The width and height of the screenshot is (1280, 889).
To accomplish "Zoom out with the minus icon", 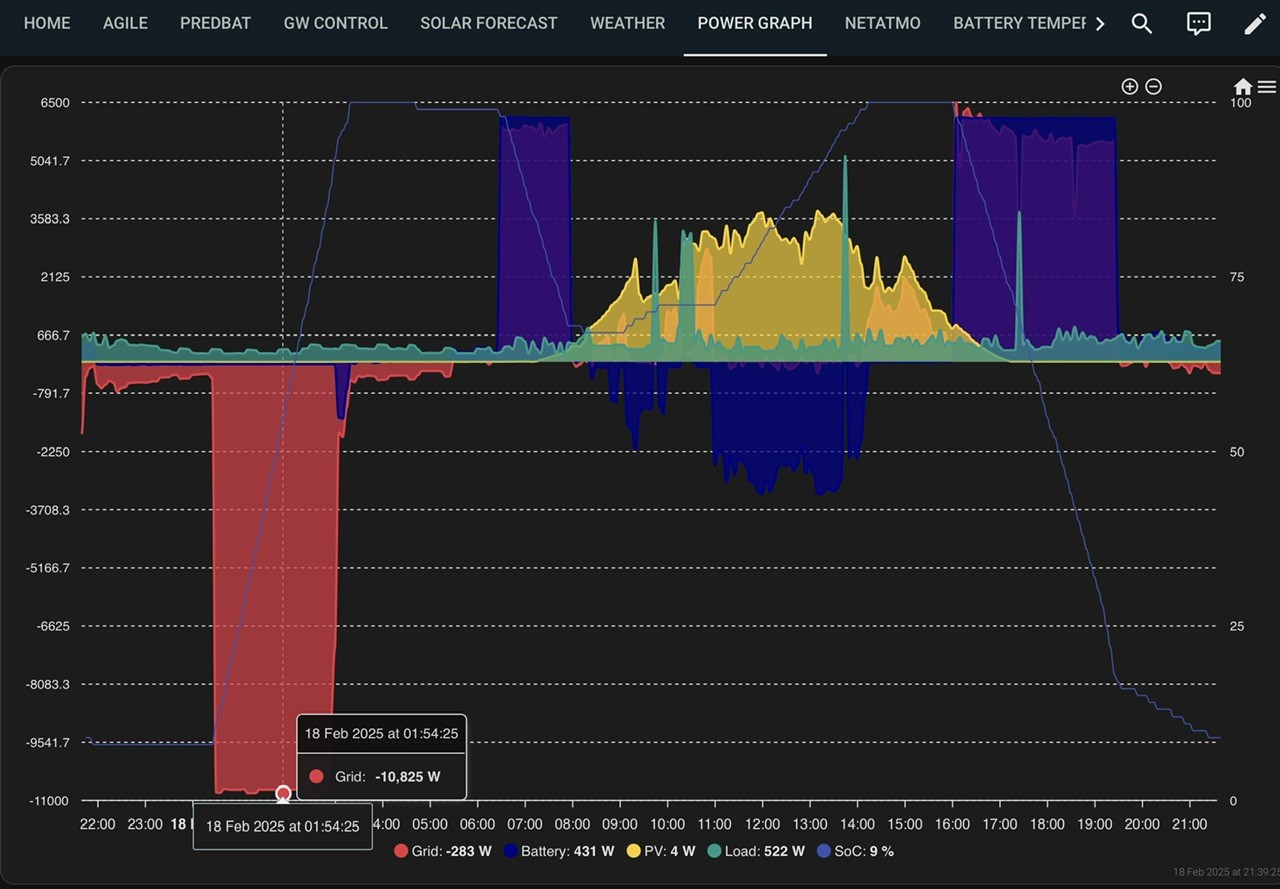I will [x=1153, y=87].
